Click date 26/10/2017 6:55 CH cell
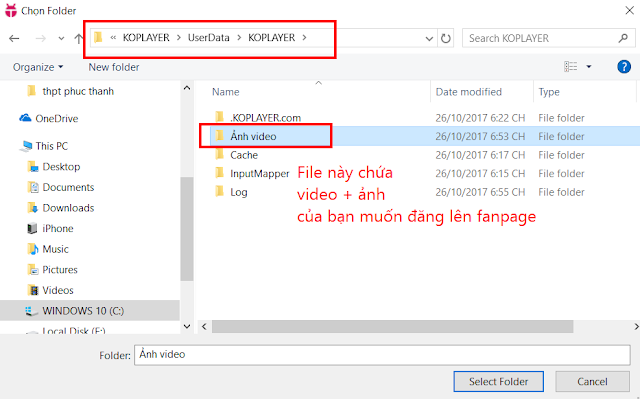This screenshot has width=640, height=399. point(480,192)
